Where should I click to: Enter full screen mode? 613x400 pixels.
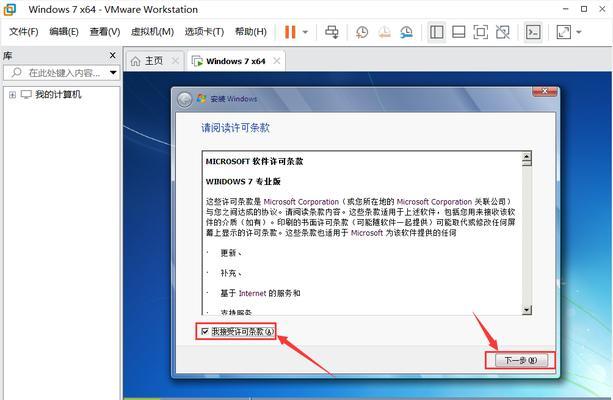(480, 32)
